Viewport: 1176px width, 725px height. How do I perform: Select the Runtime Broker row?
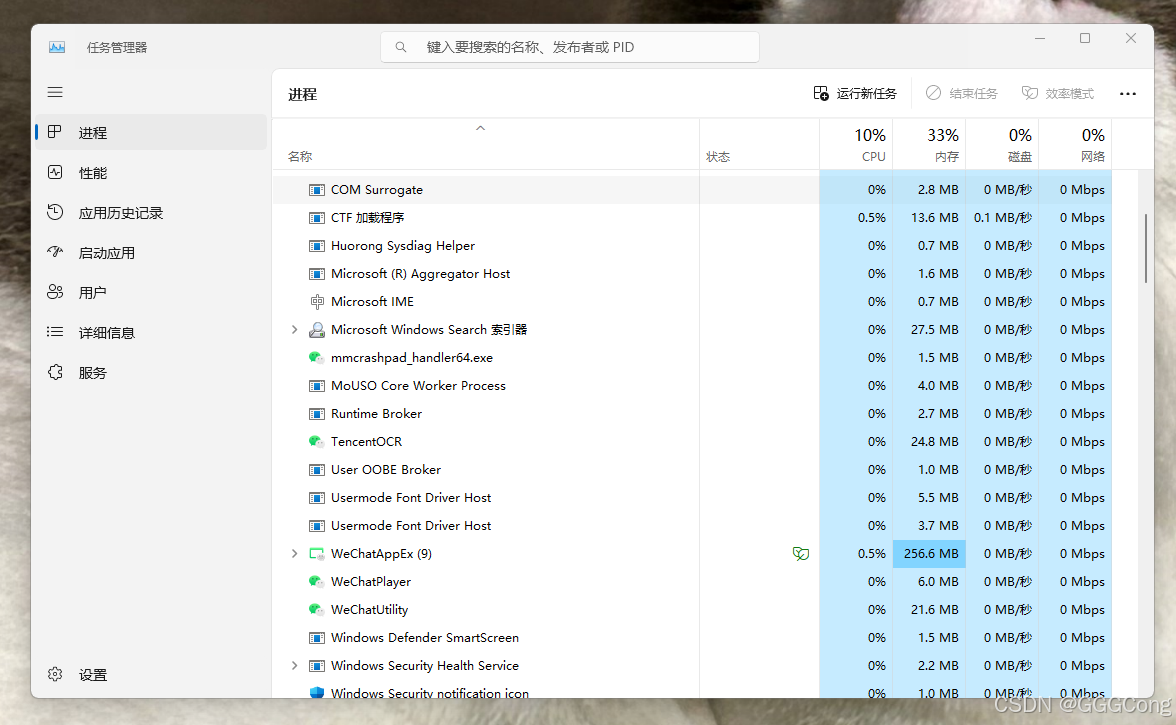[692, 414]
